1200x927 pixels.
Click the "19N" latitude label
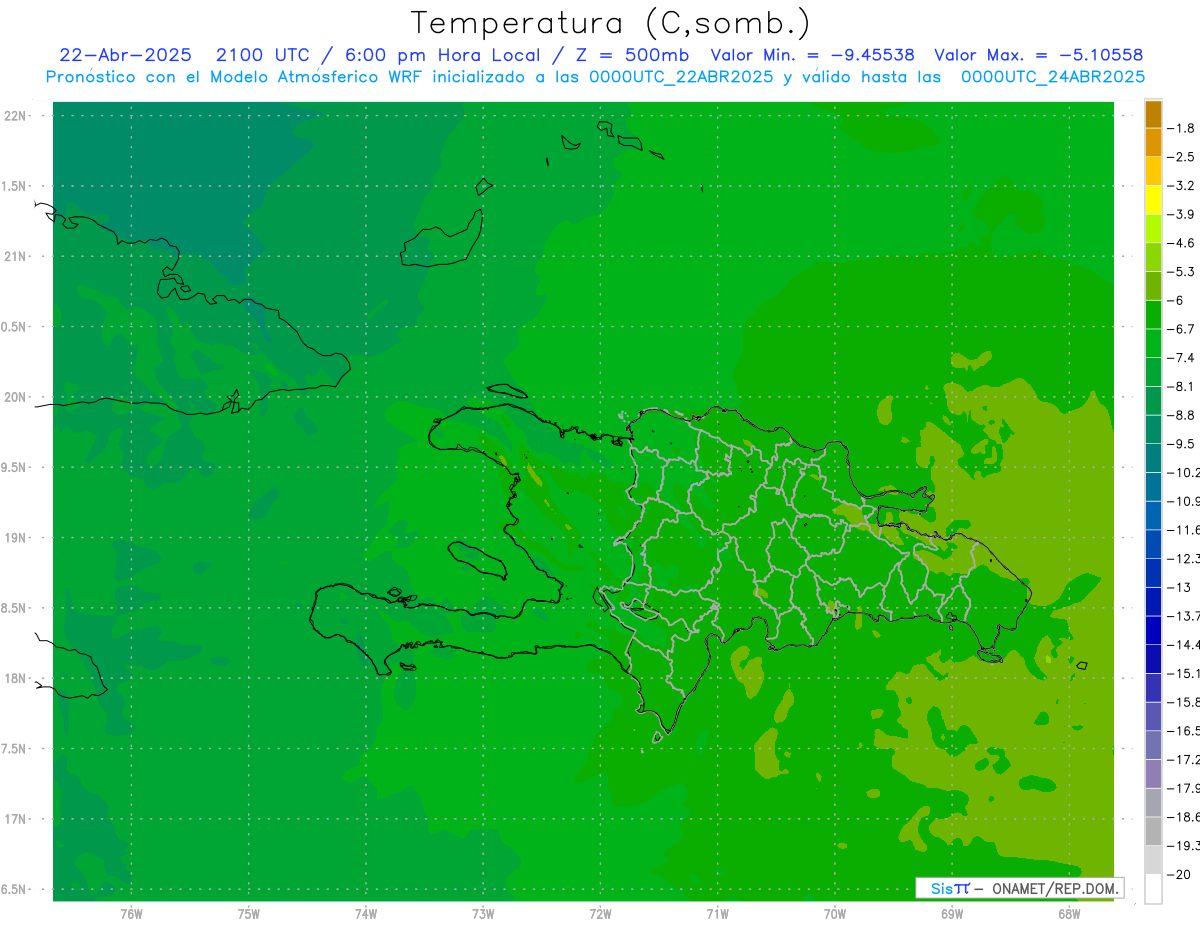click(x=16, y=538)
